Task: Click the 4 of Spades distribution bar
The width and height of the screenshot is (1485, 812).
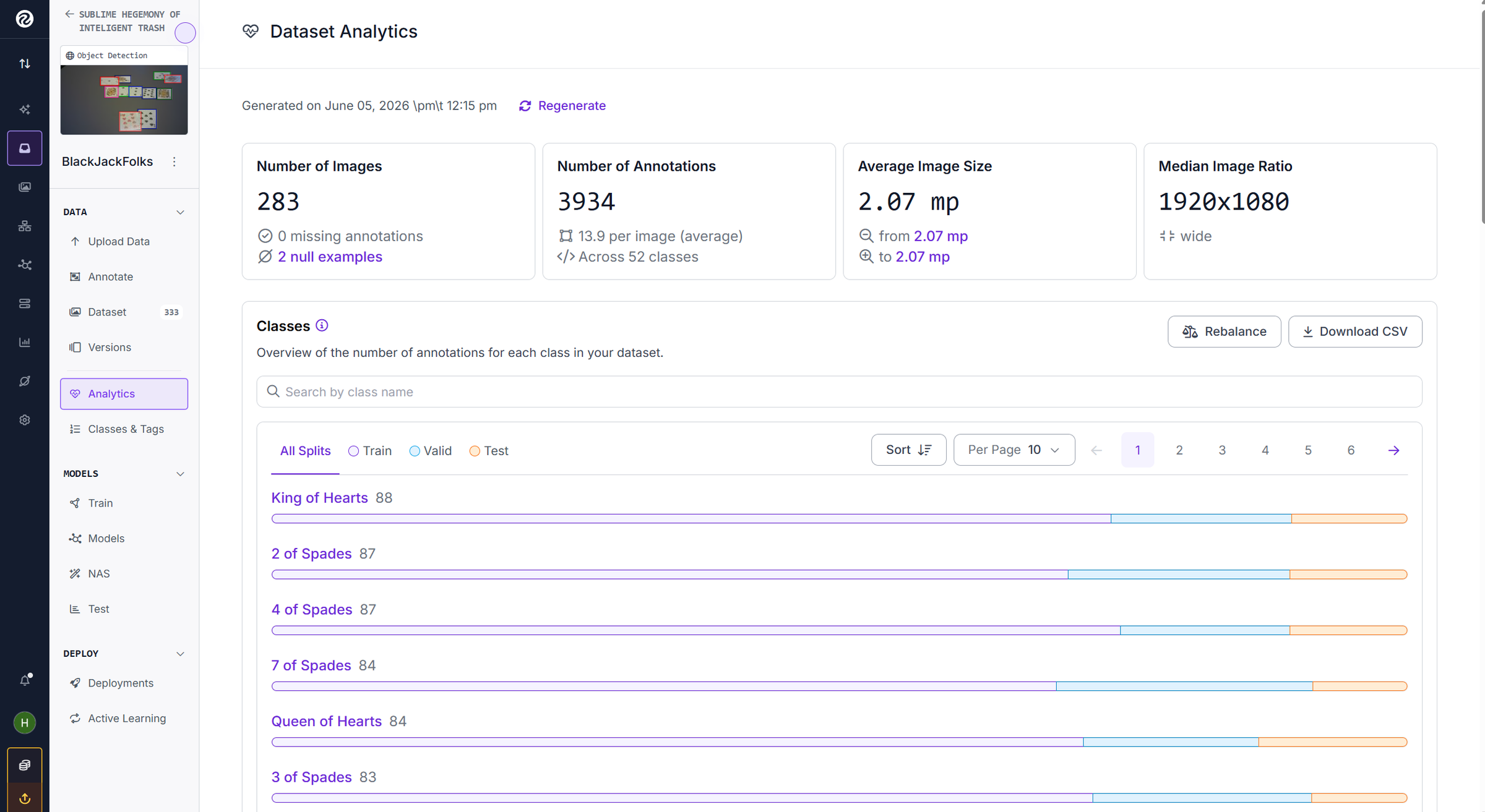Action: click(839, 630)
